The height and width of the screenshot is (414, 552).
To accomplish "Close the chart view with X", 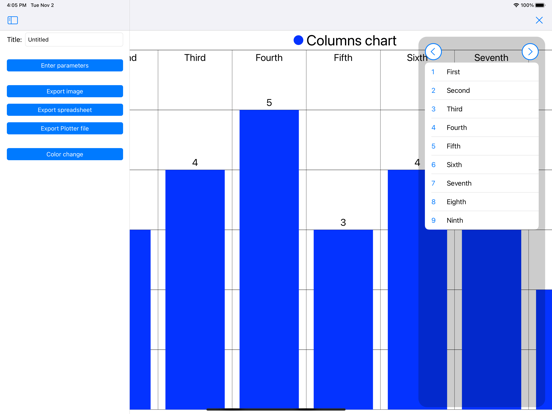I will pyautogui.click(x=539, y=20).
